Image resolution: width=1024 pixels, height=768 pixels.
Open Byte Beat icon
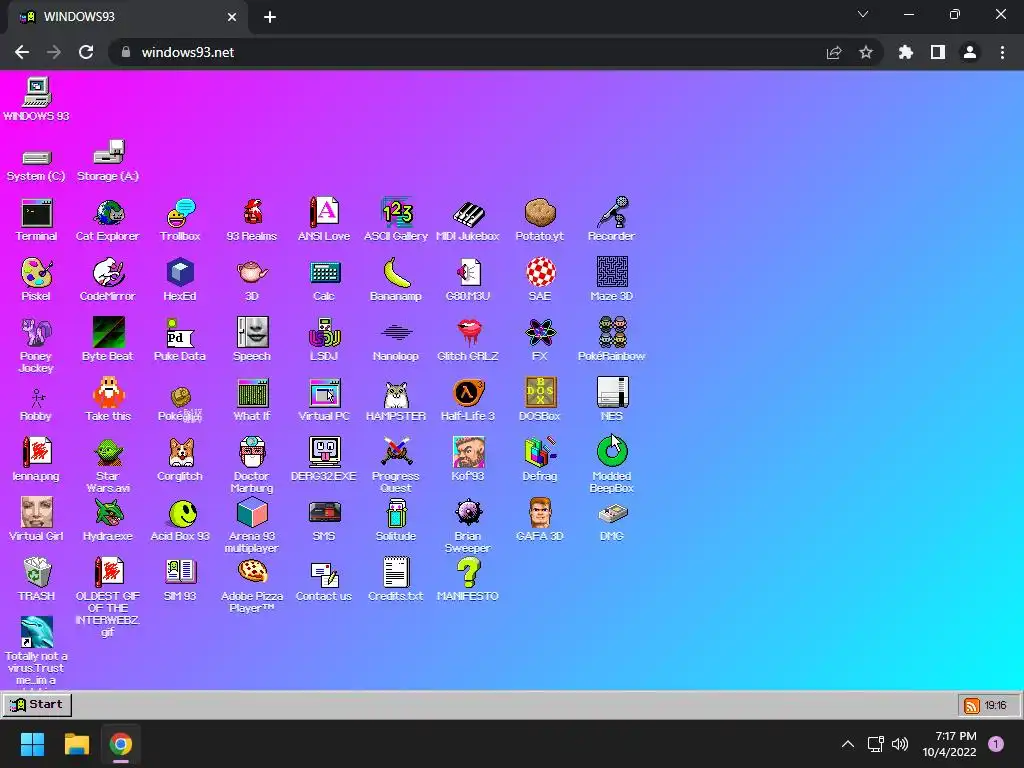click(x=108, y=334)
